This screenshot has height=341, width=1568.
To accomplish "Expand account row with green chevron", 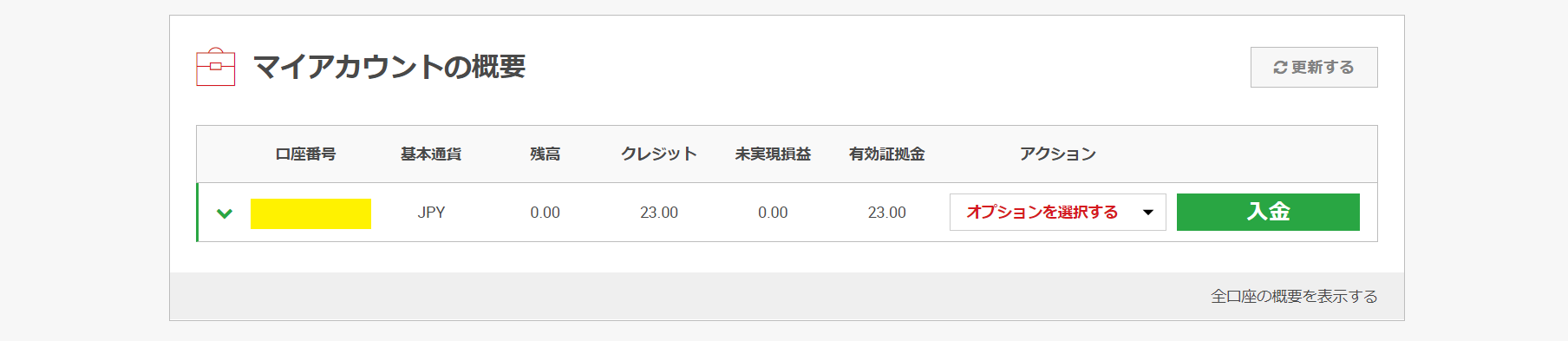I will pos(225,213).
